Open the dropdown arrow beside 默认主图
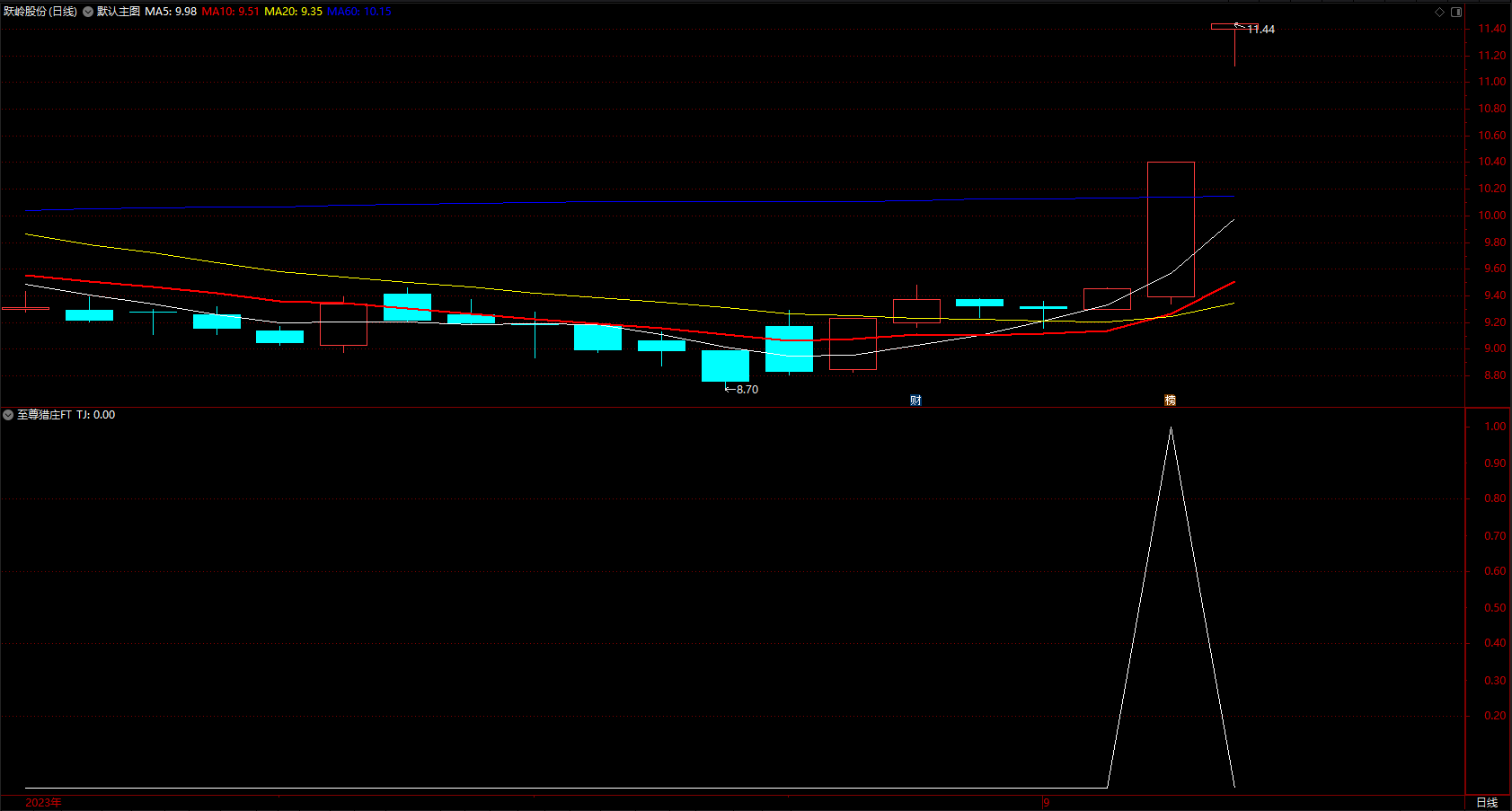Viewport: 1512px width, 811px height. 88,12
